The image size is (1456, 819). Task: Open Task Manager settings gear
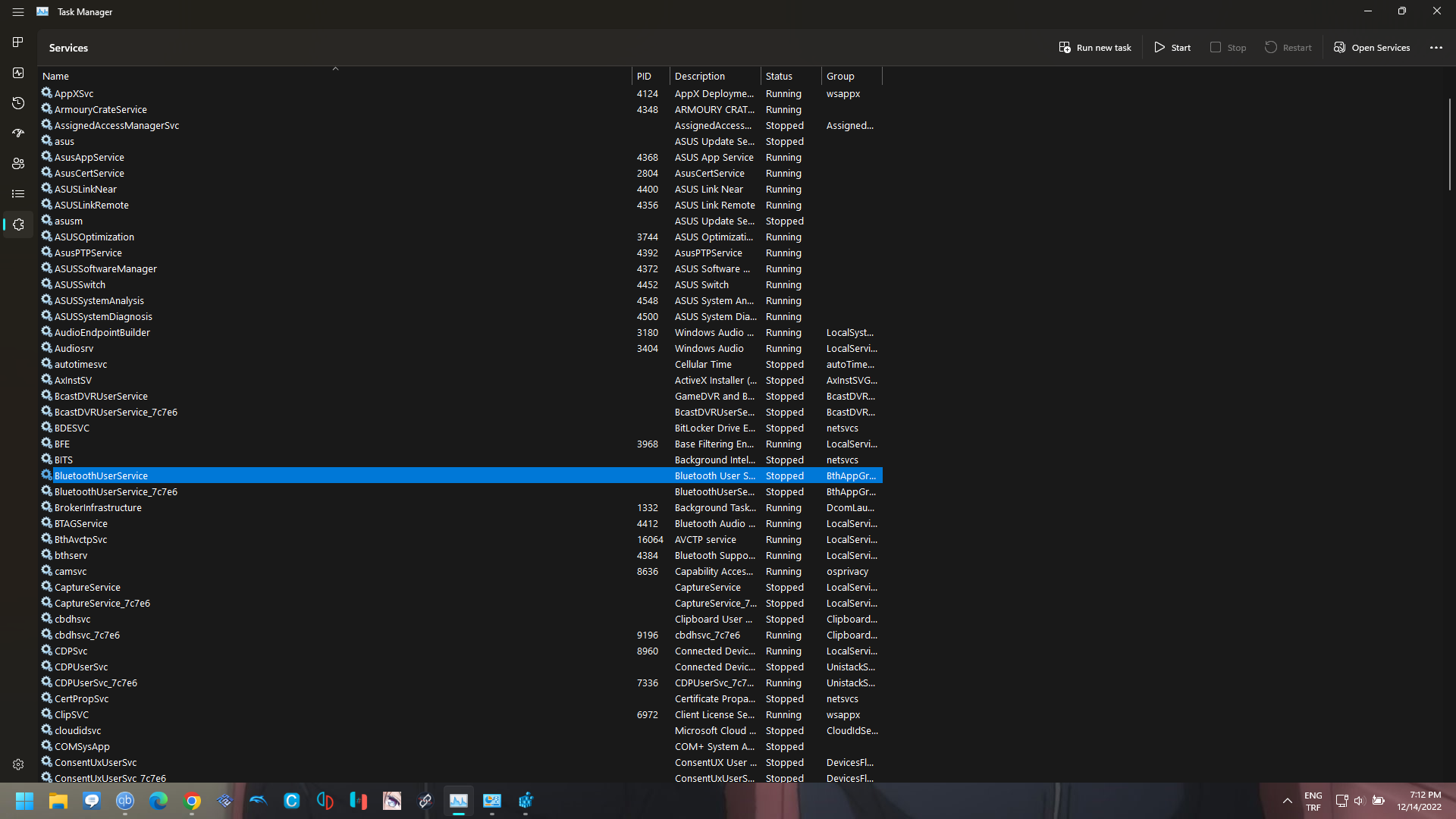click(x=18, y=764)
